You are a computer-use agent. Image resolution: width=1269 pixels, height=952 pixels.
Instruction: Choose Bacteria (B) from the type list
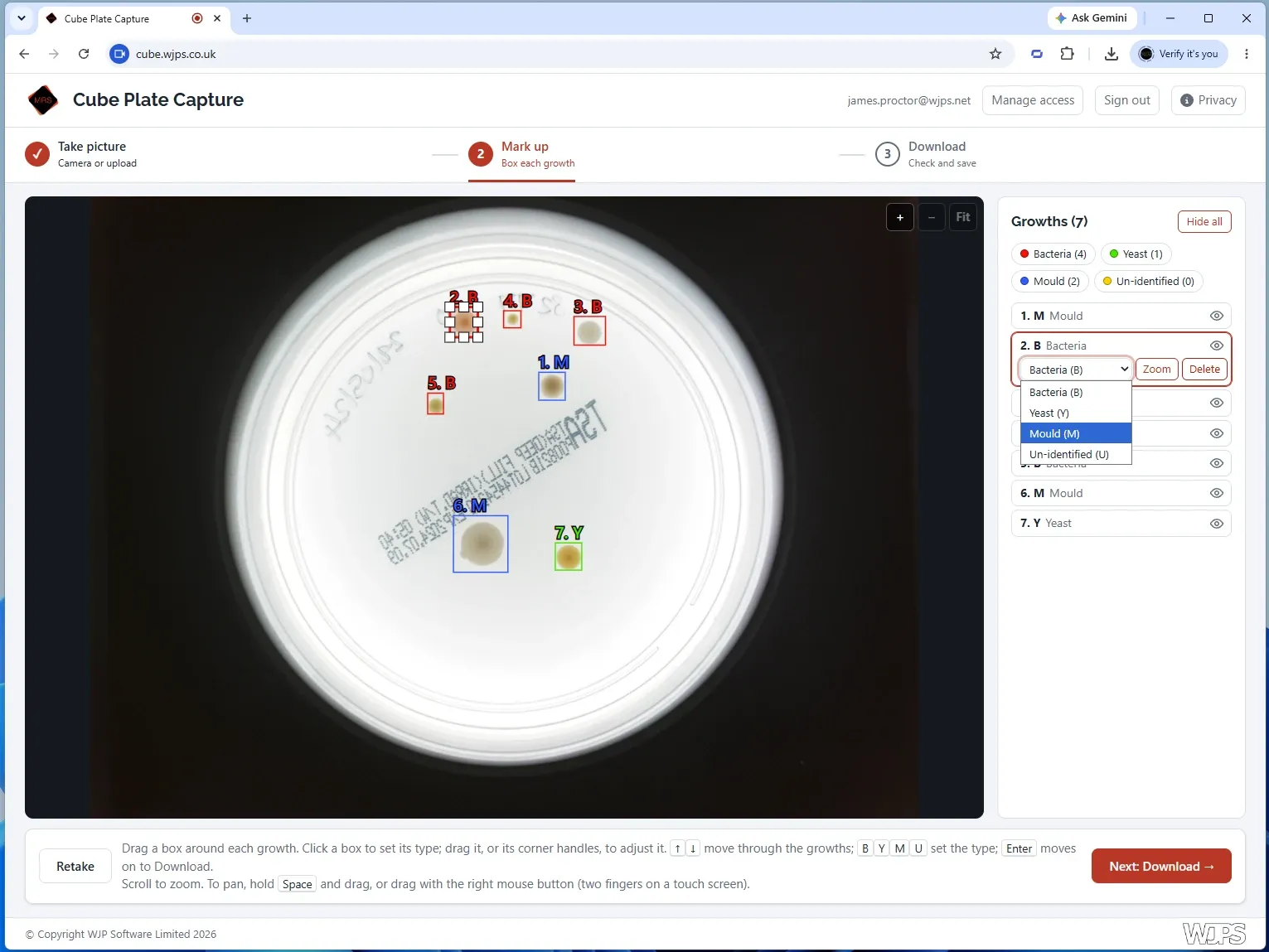pyautogui.click(x=1076, y=393)
